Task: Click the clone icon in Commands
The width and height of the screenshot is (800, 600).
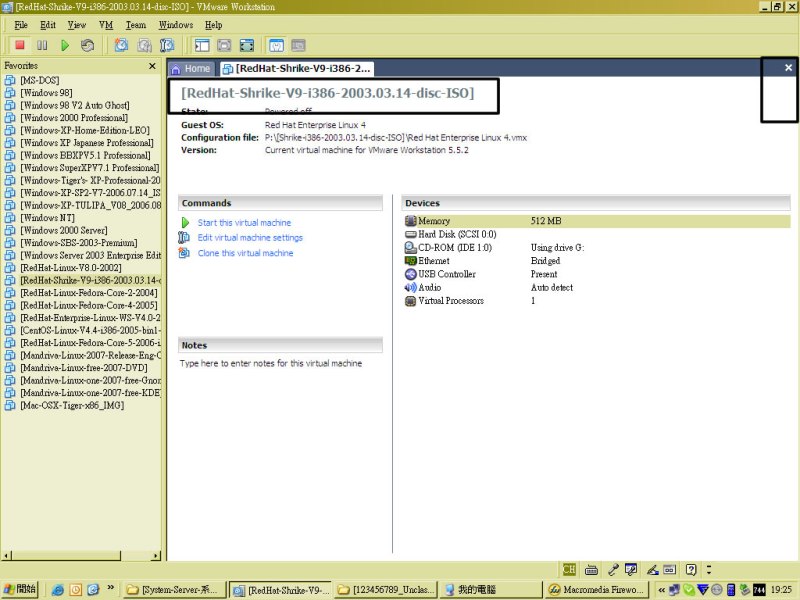Action: (184, 253)
